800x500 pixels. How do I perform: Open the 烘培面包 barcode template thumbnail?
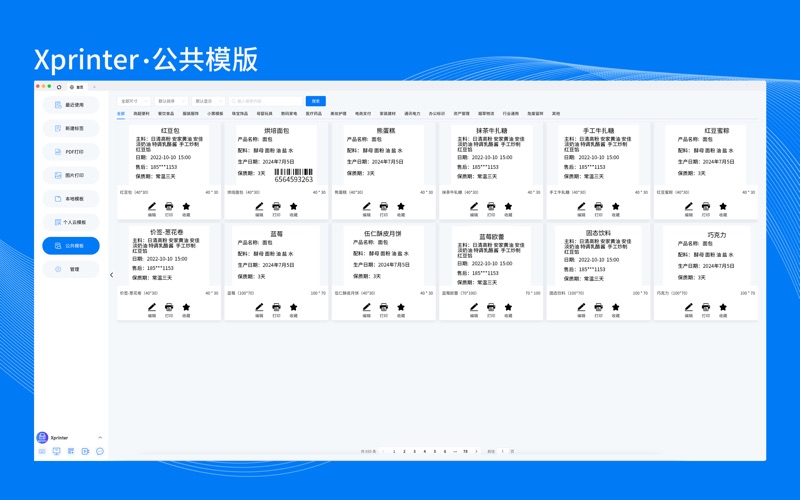(x=276, y=154)
